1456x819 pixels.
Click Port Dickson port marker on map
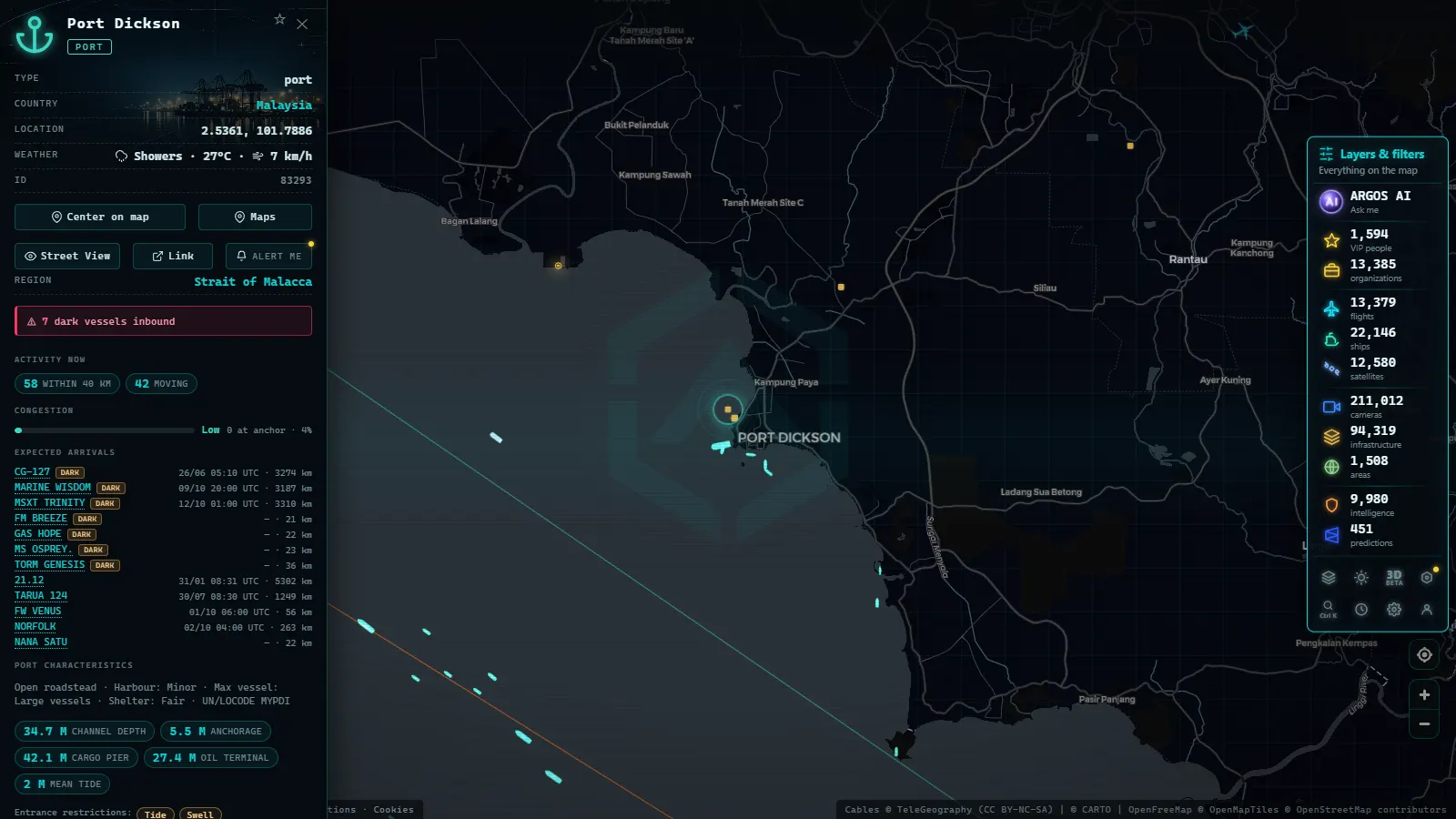point(728,410)
